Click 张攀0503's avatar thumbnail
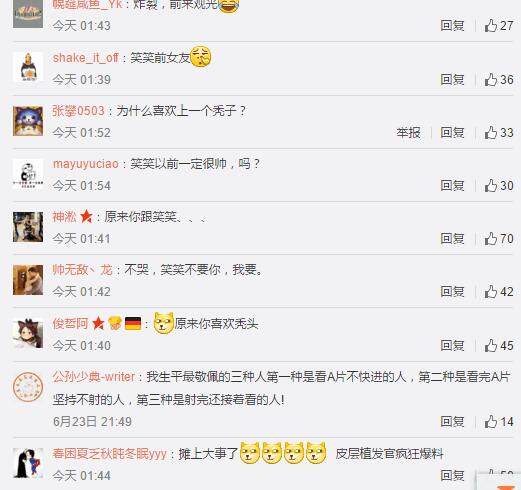Viewport: 521px width, 490px height. click(28, 121)
